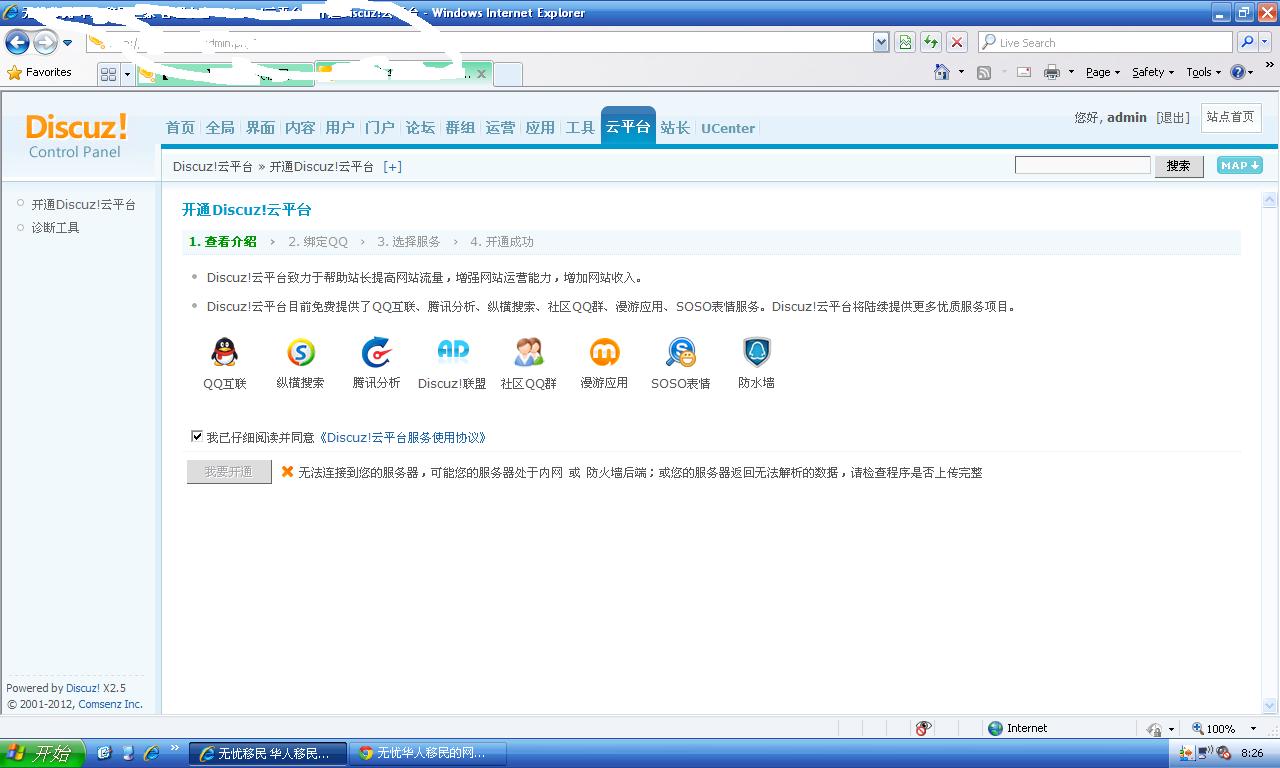1280x768 pixels.
Task: Open the 论坛 navigation tab
Action: 420,127
